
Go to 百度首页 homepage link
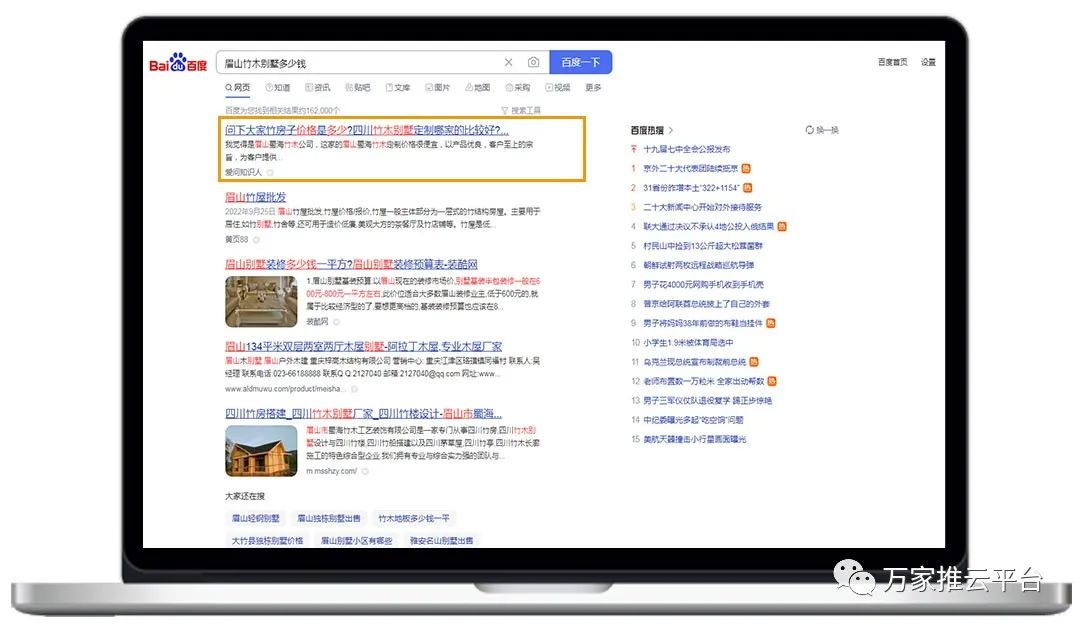[892, 62]
